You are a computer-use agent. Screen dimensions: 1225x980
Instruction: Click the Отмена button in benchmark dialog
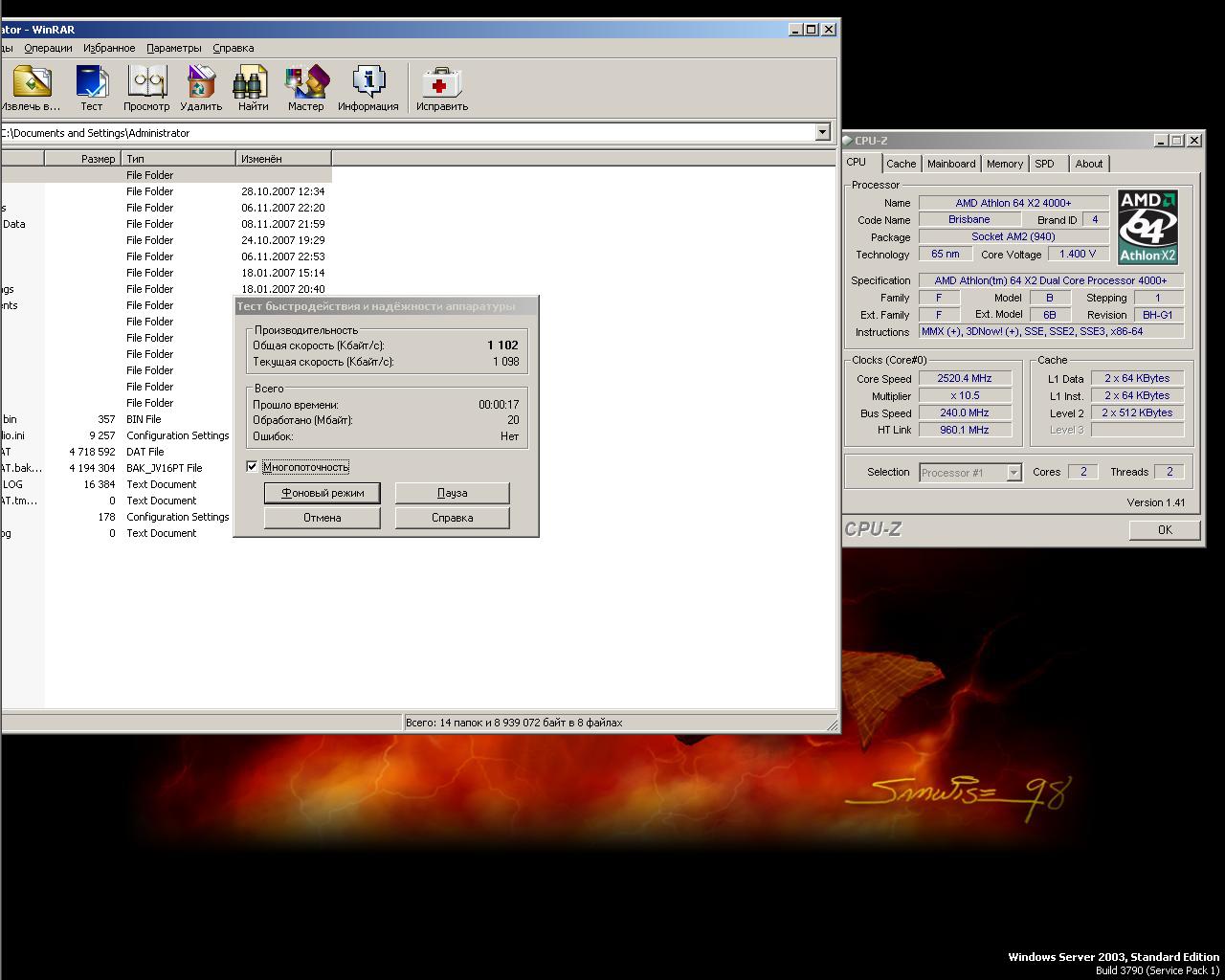tap(323, 518)
